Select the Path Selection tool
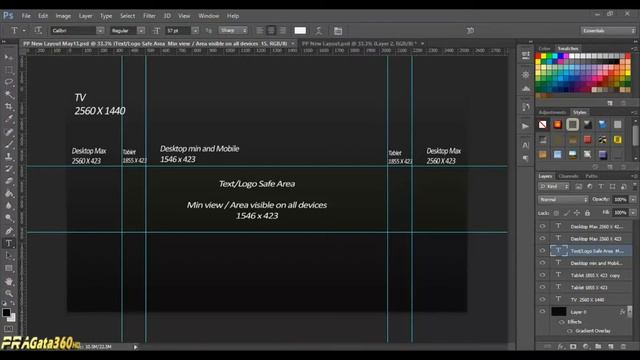This screenshot has width=640, height=360. [x=9, y=256]
